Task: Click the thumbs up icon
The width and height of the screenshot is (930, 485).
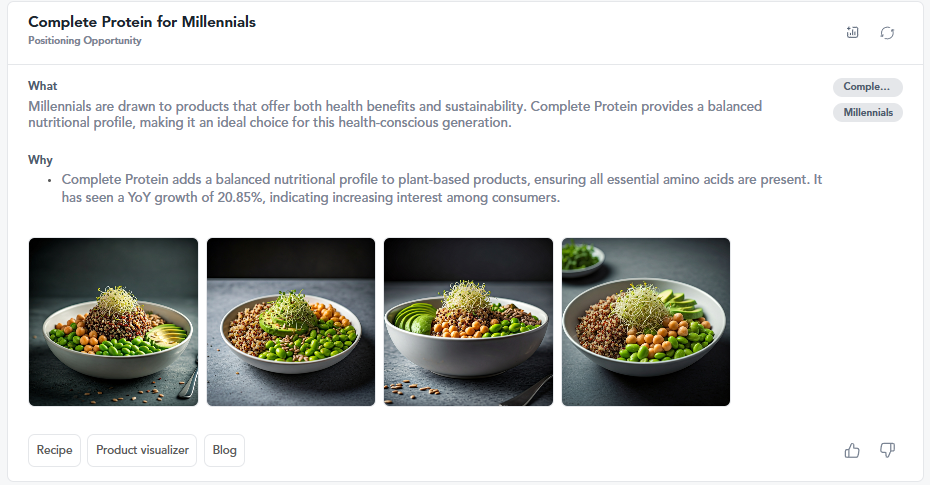Action: click(x=852, y=450)
